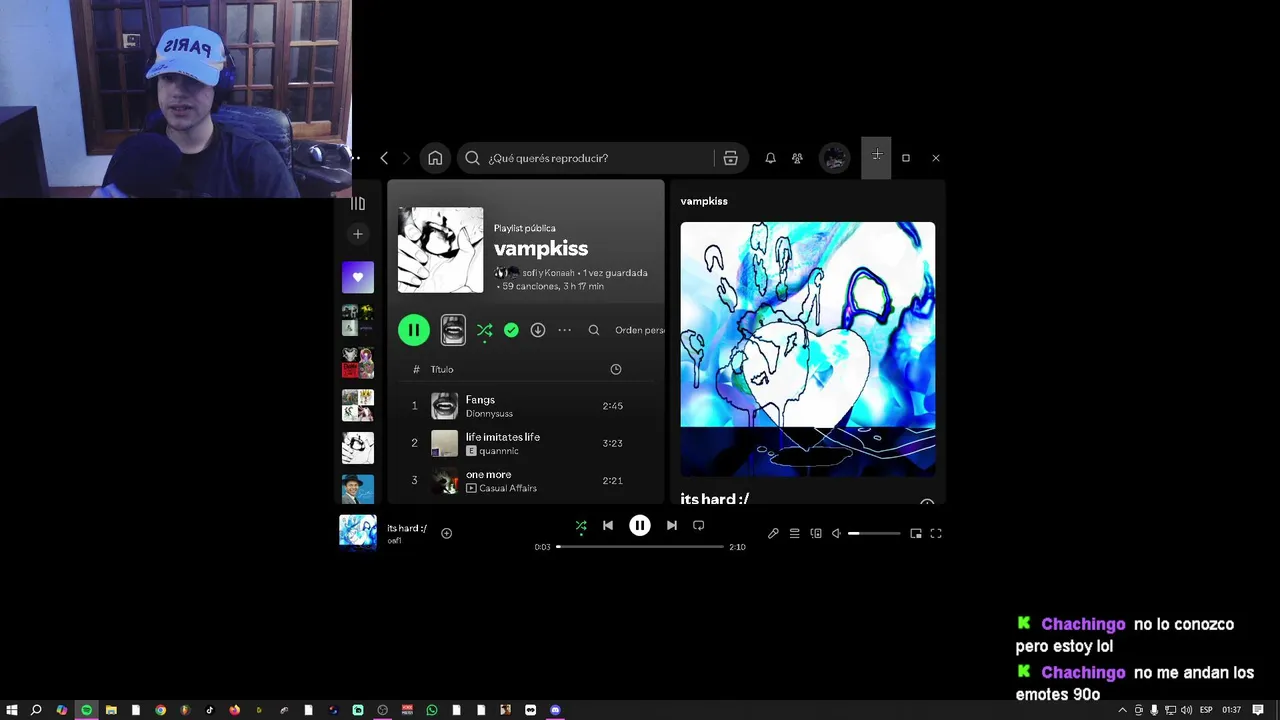Download the vampkiss playlist

pyautogui.click(x=538, y=330)
